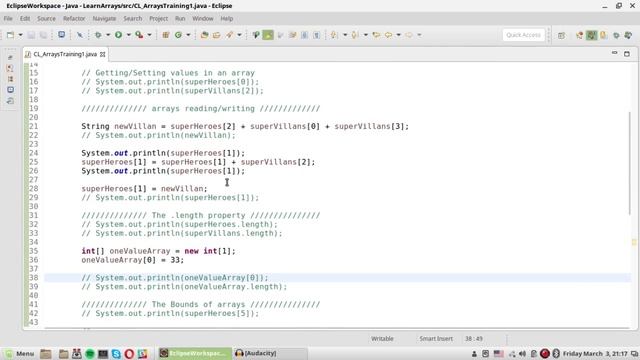The width and height of the screenshot is (640, 360).
Task: Expand the Debug configurations dropdown arrow
Action: tap(108, 35)
